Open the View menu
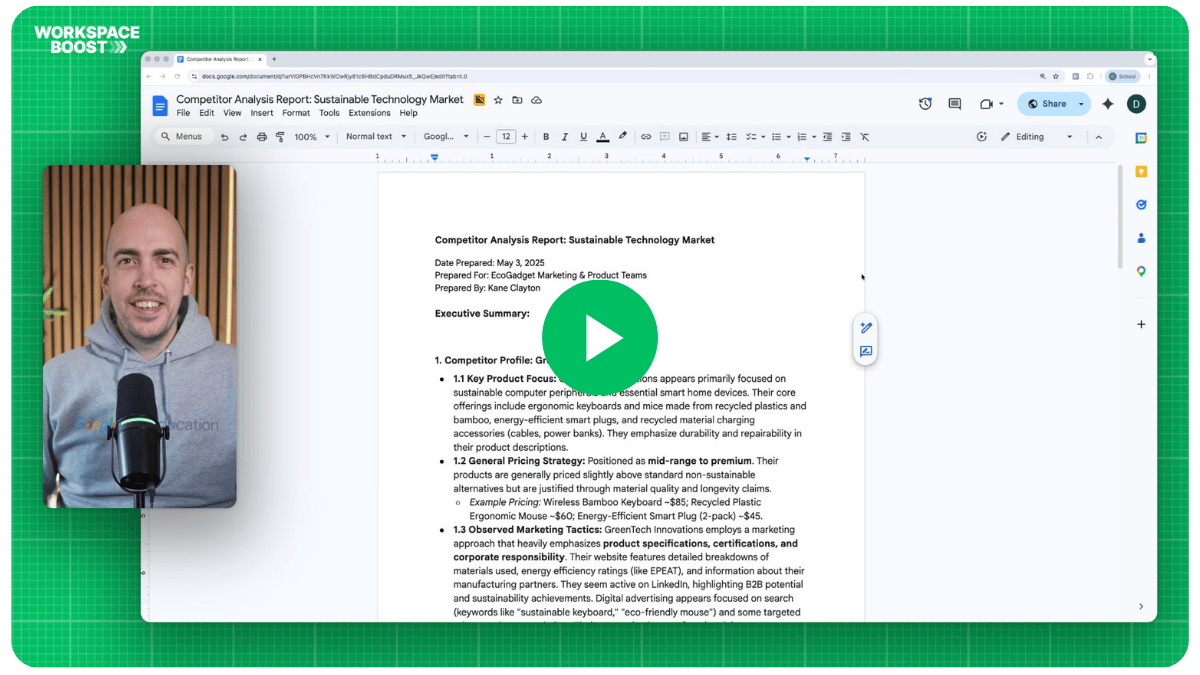 point(232,113)
